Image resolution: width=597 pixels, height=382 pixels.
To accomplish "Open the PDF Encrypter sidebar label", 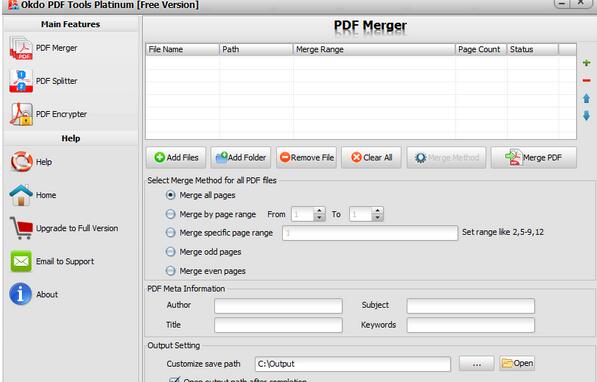I will (x=61, y=114).
